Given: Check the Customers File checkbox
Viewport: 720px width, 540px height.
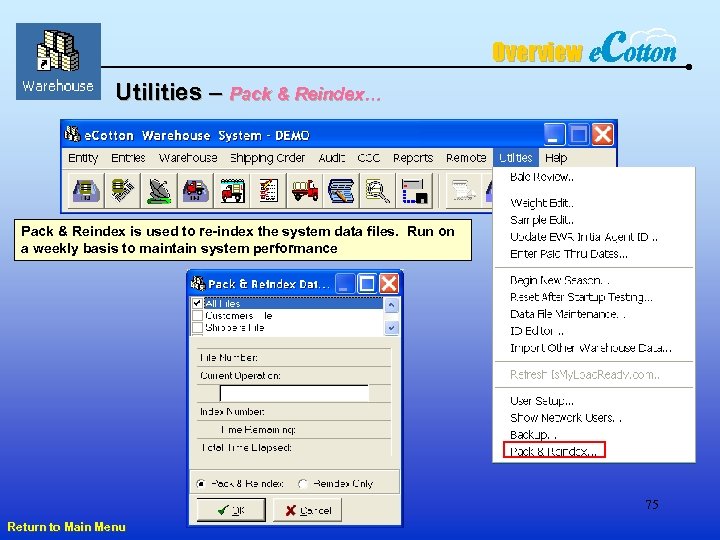Looking at the screenshot, I should pos(197,315).
